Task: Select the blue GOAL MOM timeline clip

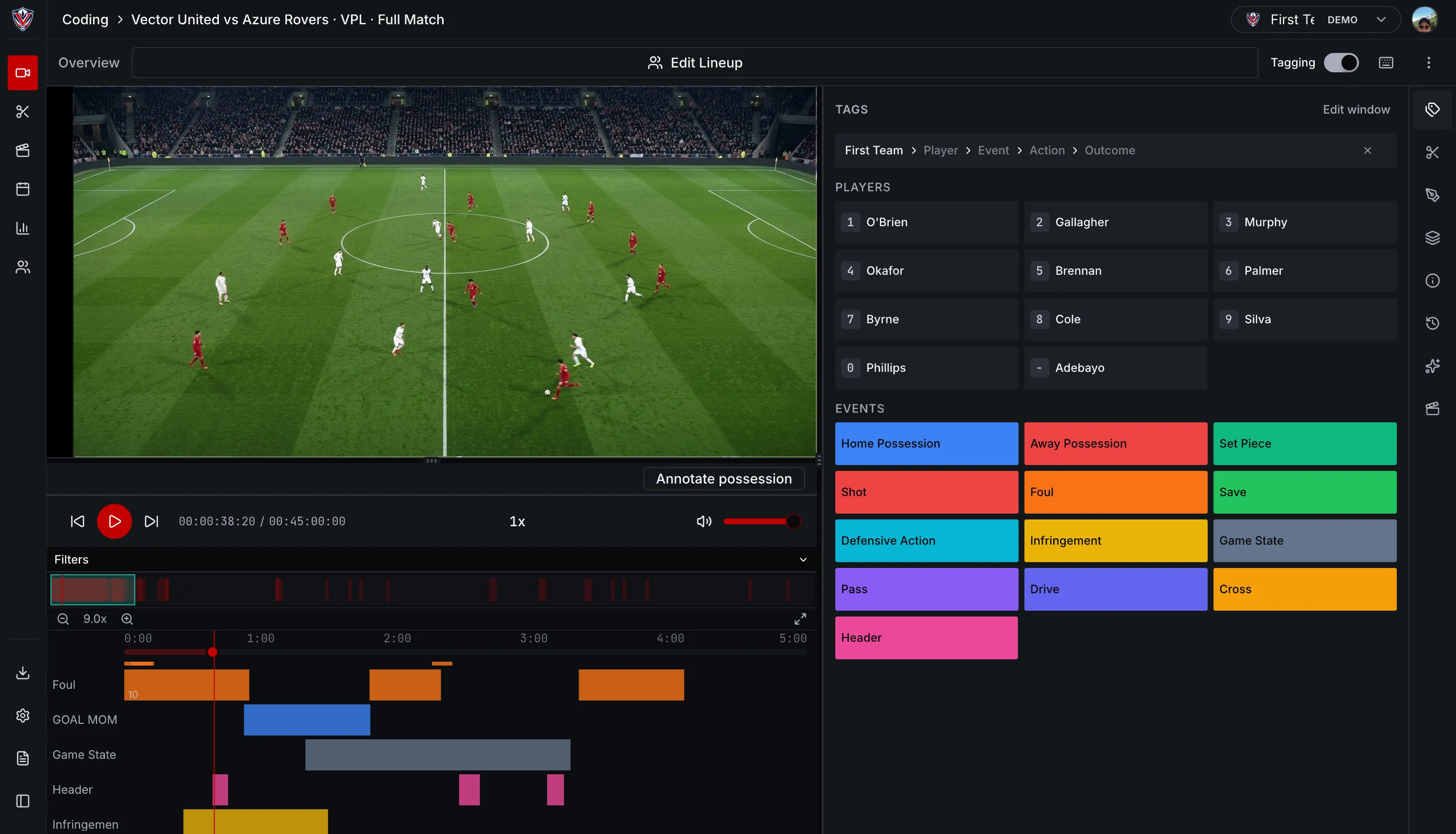Action: [307, 720]
